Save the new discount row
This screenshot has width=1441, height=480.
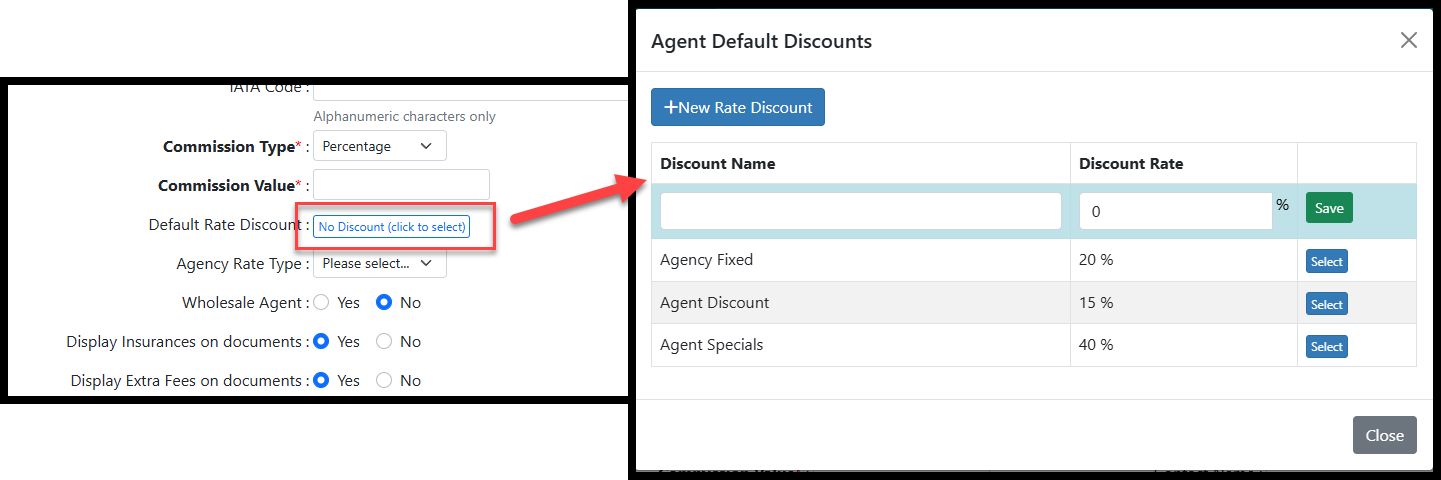(1329, 208)
